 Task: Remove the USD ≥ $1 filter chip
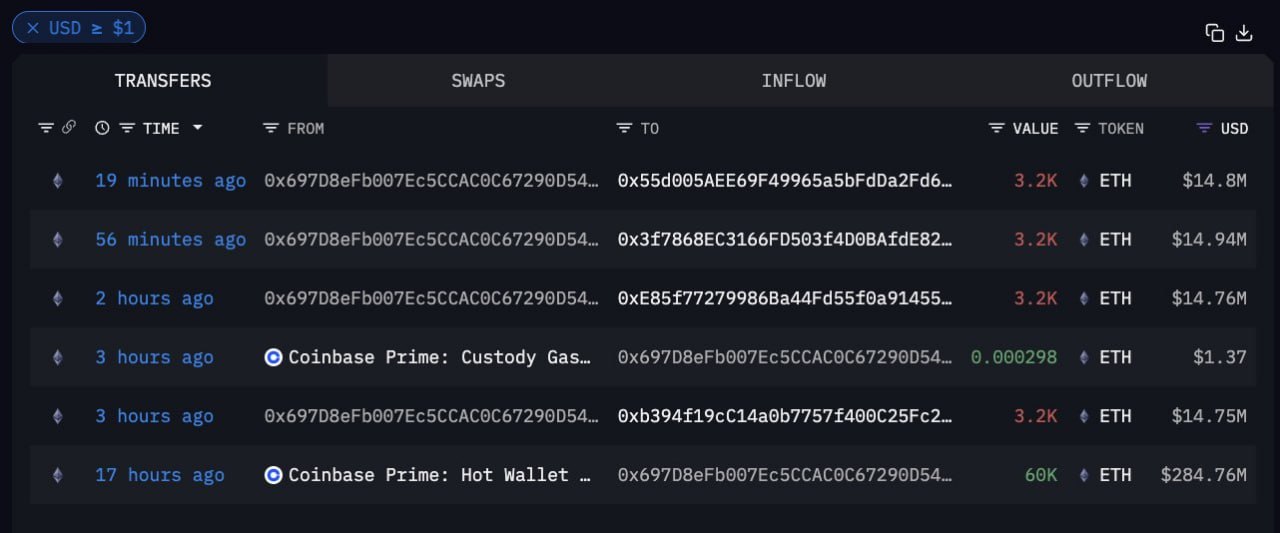point(33,28)
